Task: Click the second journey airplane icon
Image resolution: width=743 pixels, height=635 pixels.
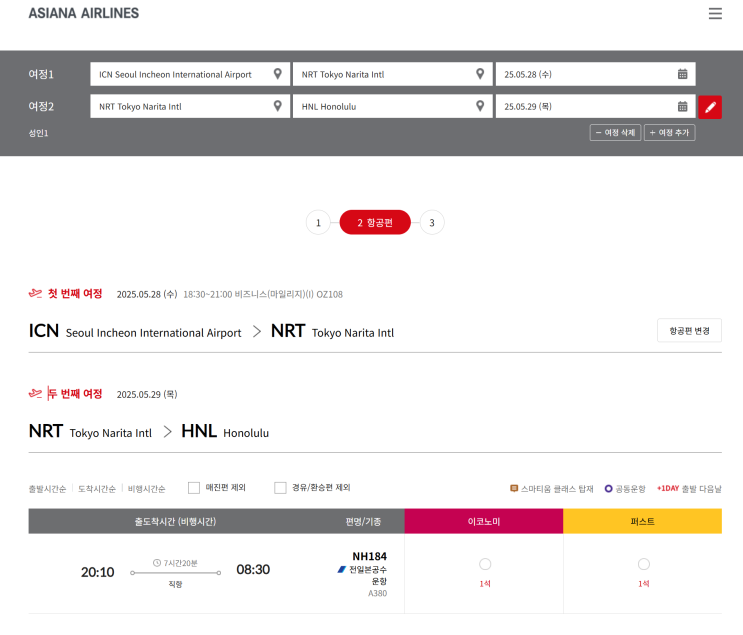Action: pos(35,393)
